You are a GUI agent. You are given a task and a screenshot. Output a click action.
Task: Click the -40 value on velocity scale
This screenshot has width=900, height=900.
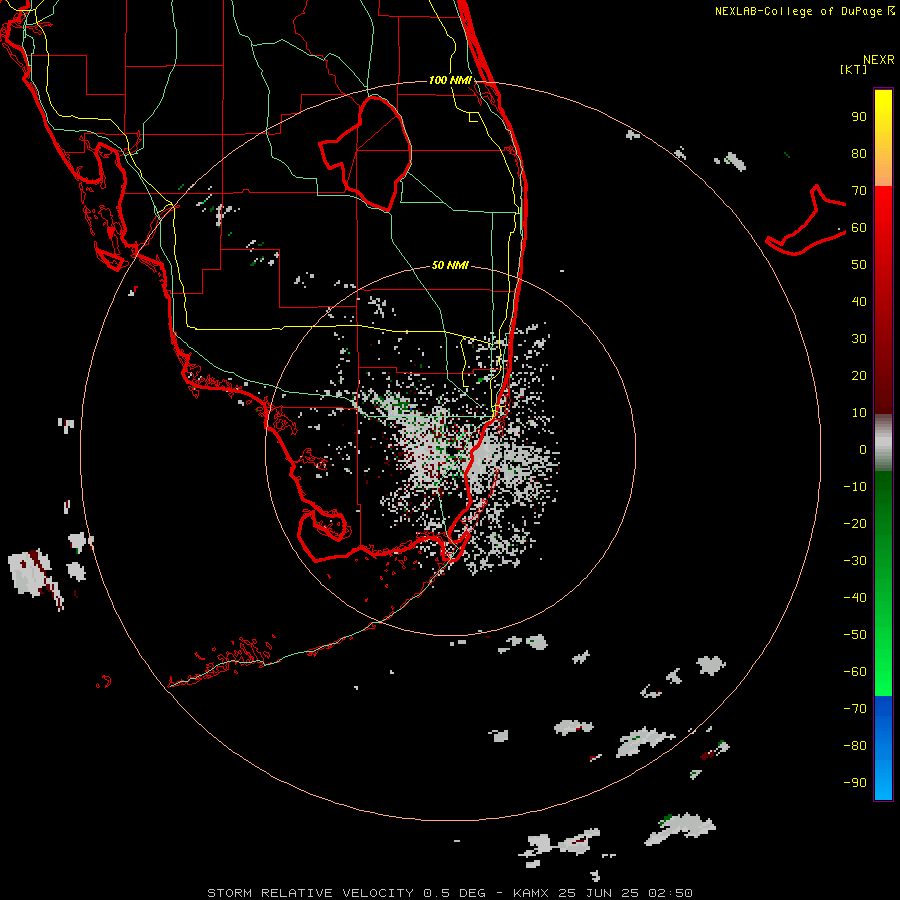(x=855, y=598)
